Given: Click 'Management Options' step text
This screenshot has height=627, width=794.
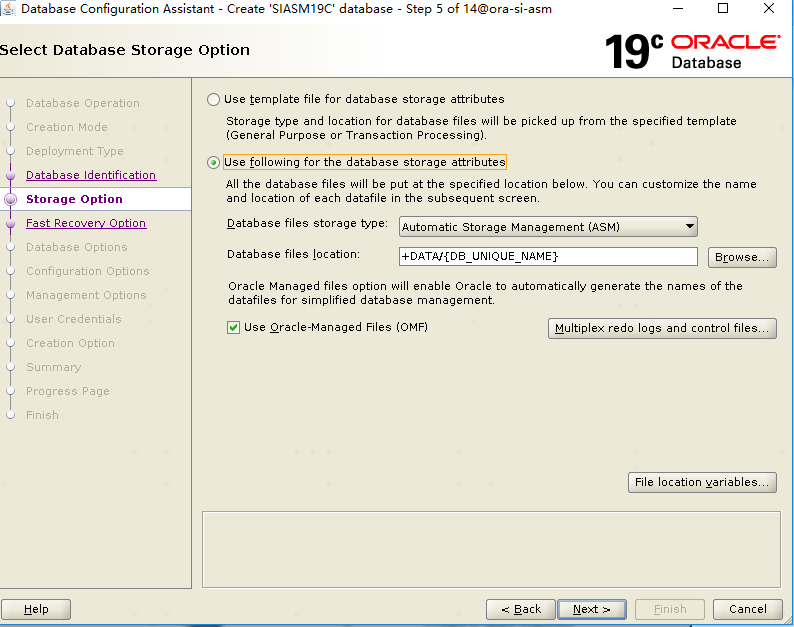Looking at the screenshot, I should (87, 295).
